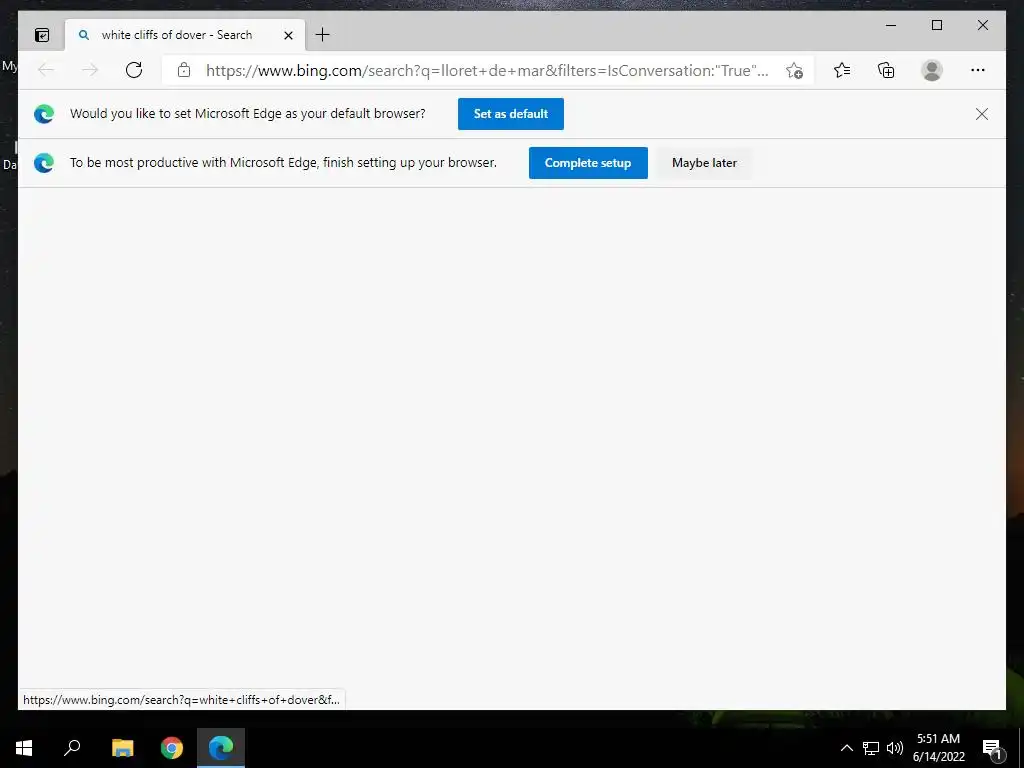The image size is (1024, 768).
Task: Show hidden system tray icons
Action: coord(846,748)
